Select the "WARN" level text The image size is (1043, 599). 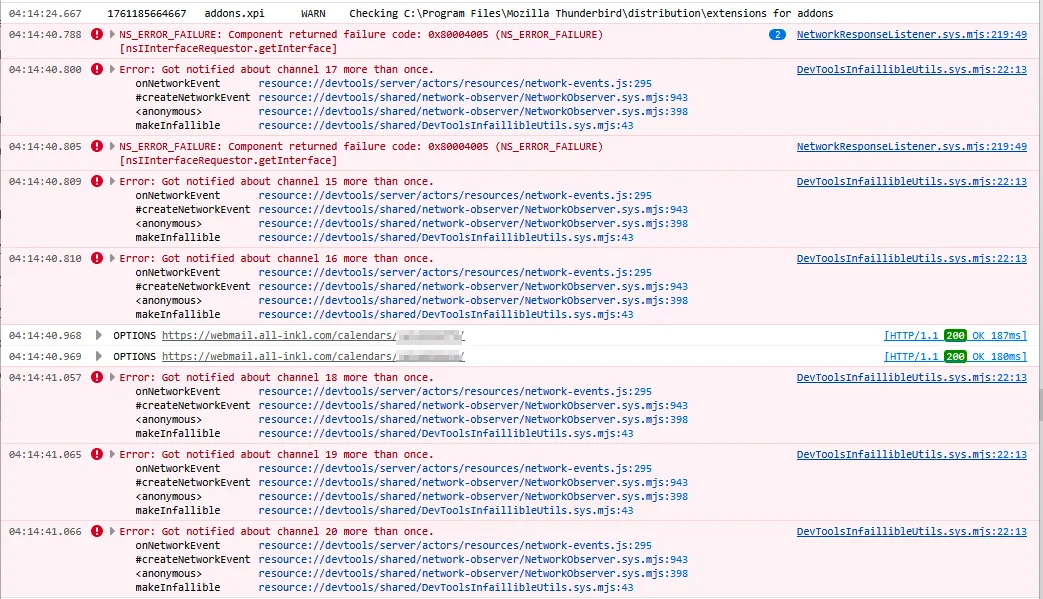click(x=313, y=13)
